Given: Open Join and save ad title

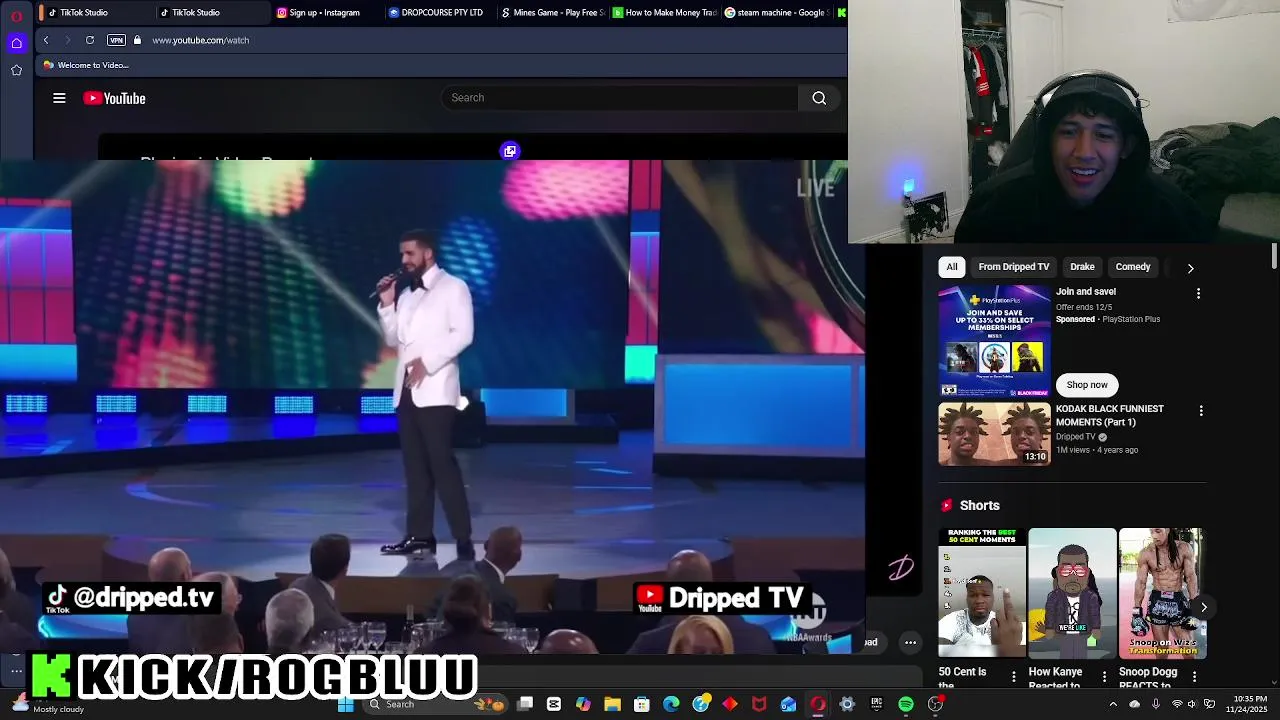Looking at the screenshot, I should click(1086, 292).
